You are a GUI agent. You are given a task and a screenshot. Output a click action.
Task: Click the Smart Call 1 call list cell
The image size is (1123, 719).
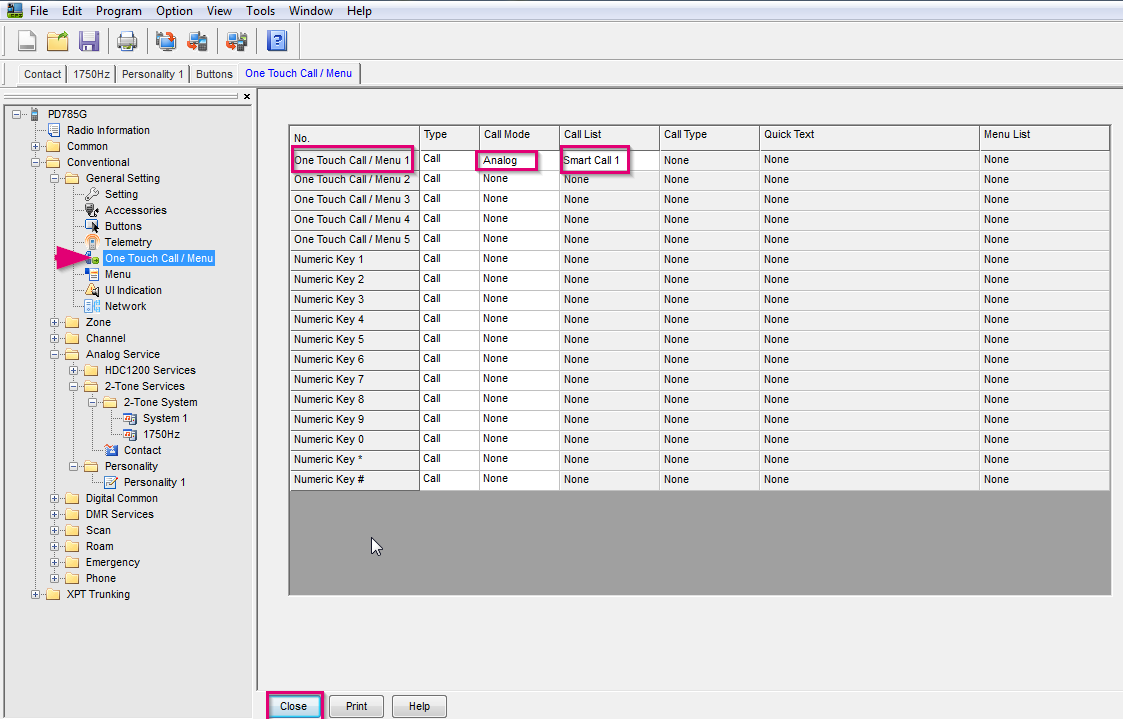pos(609,160)
